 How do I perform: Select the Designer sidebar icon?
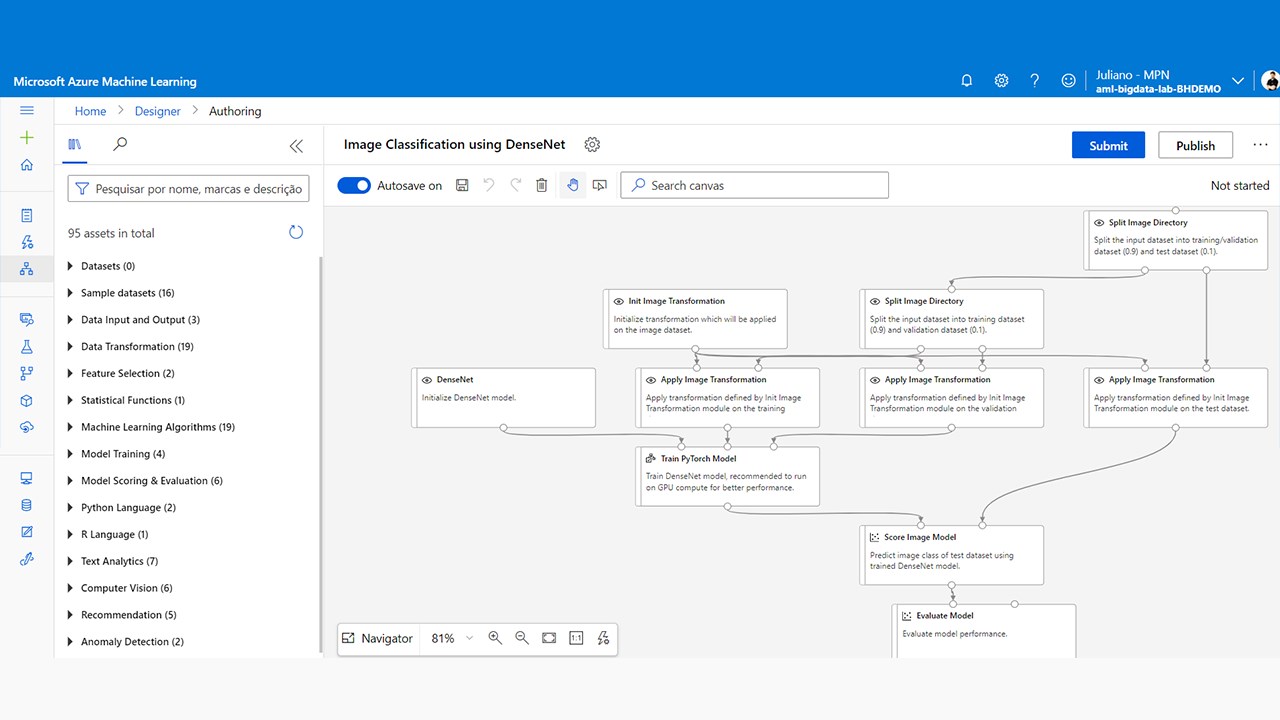(27, 268)
